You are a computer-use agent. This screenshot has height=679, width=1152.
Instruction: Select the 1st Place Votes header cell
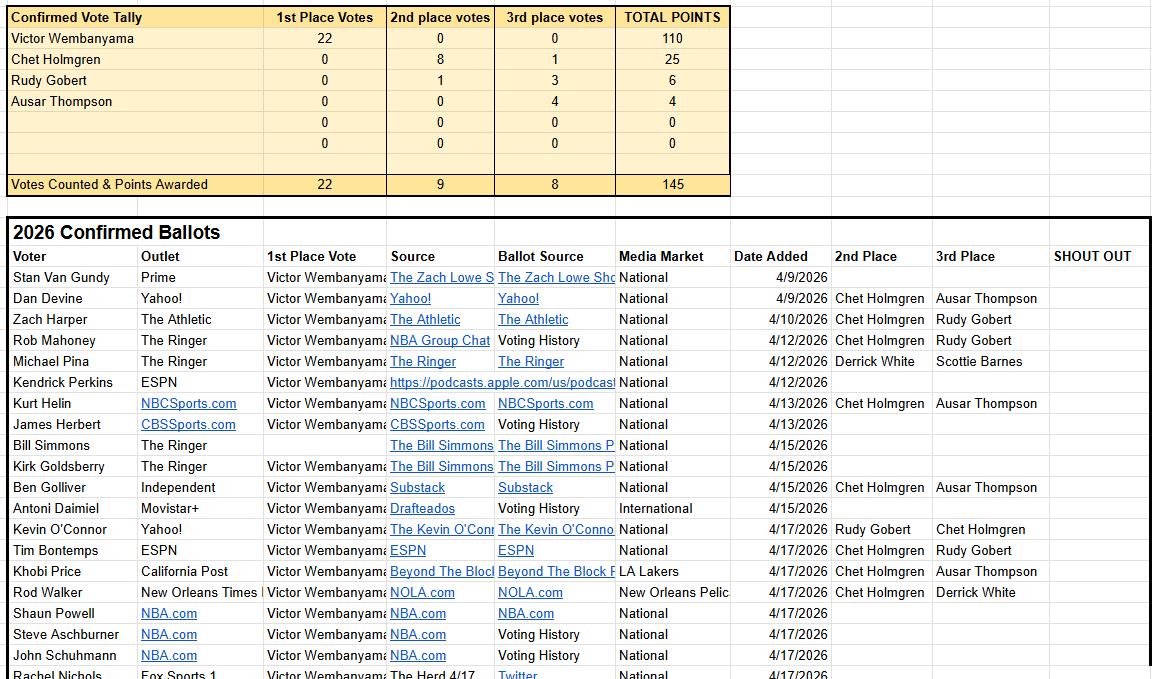click(325, 17)
